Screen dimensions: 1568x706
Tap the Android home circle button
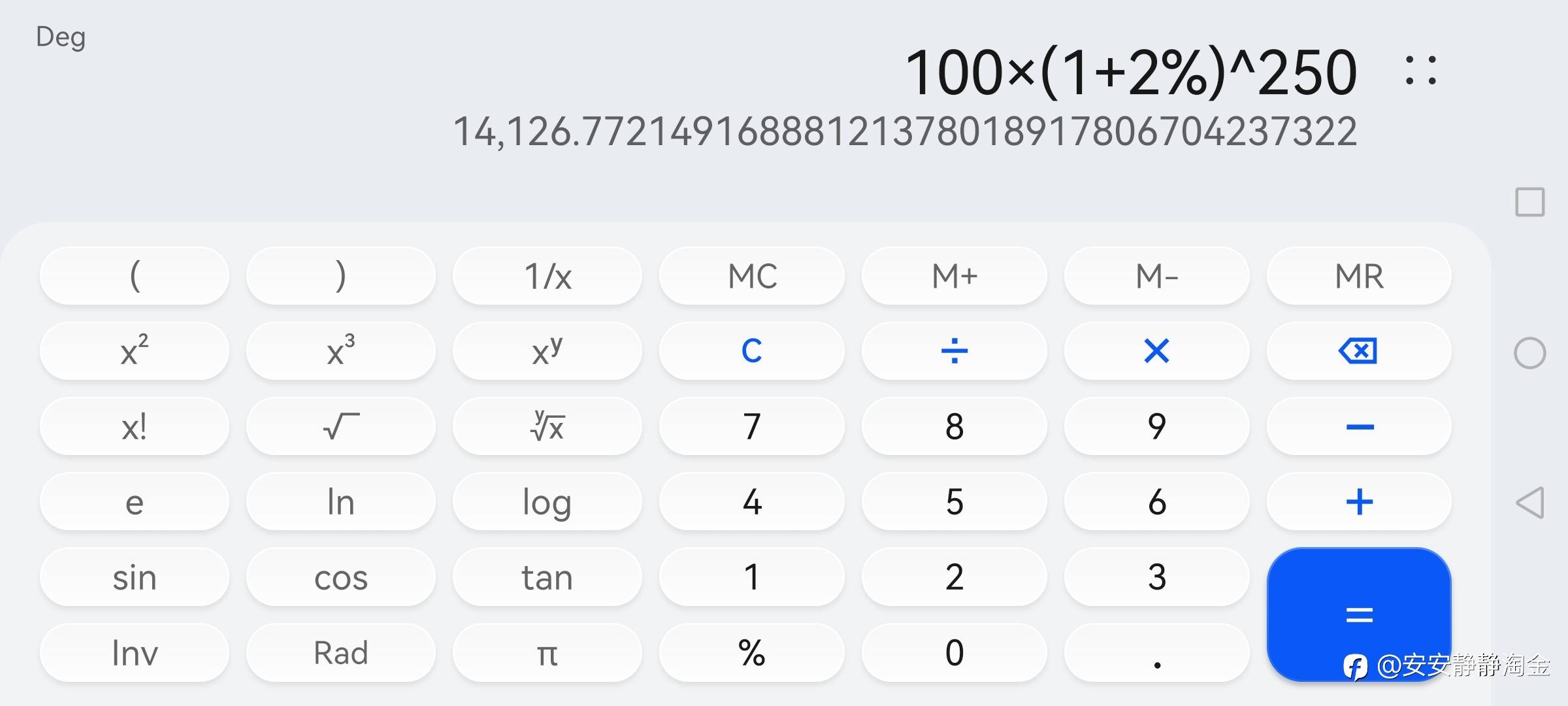1529,353
